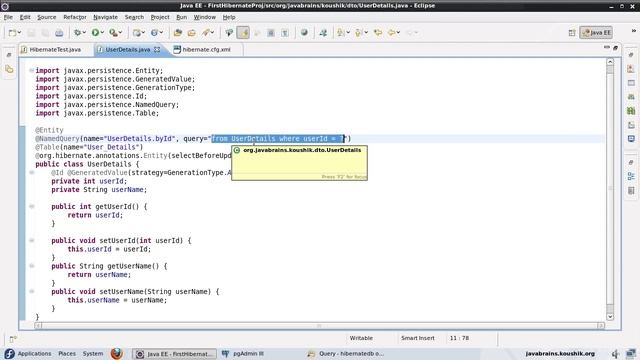Open the Places menu in the panel

67,353
